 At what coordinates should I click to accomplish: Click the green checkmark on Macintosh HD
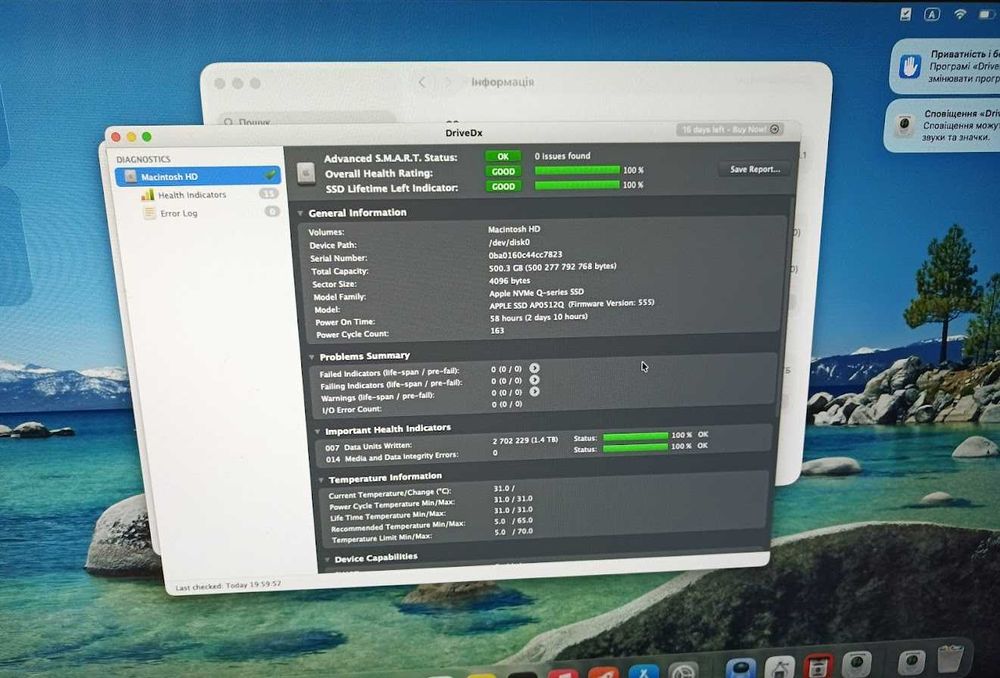(x=270, y=175)
